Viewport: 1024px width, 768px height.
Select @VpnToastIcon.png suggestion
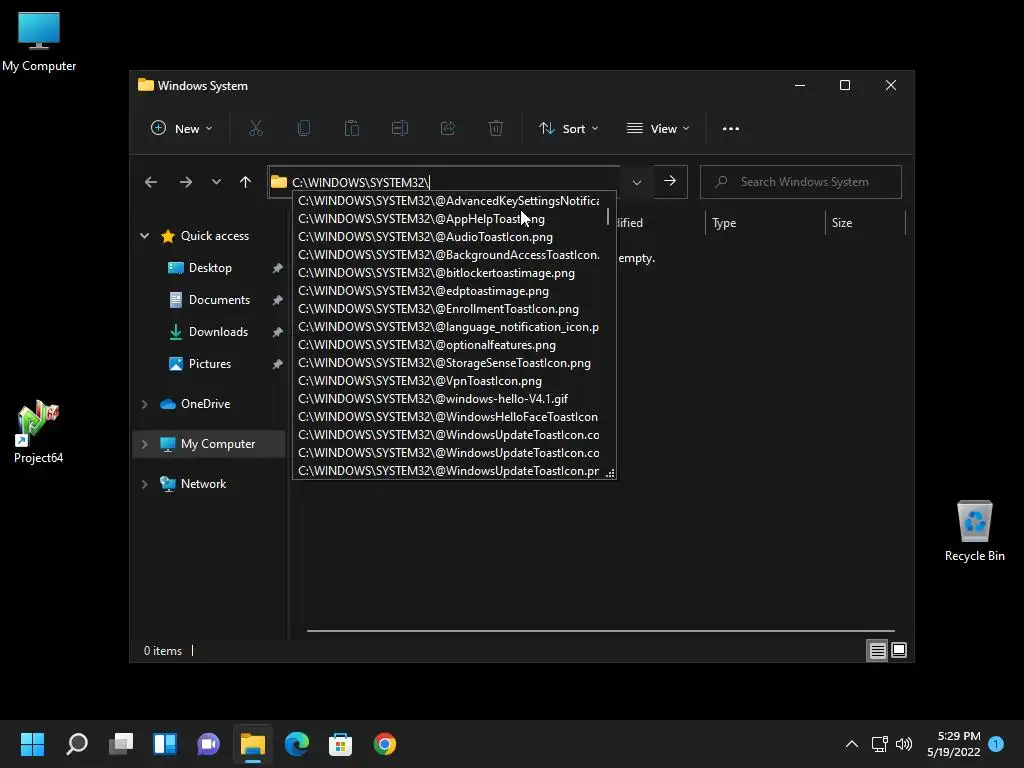(x=449, y=381)
